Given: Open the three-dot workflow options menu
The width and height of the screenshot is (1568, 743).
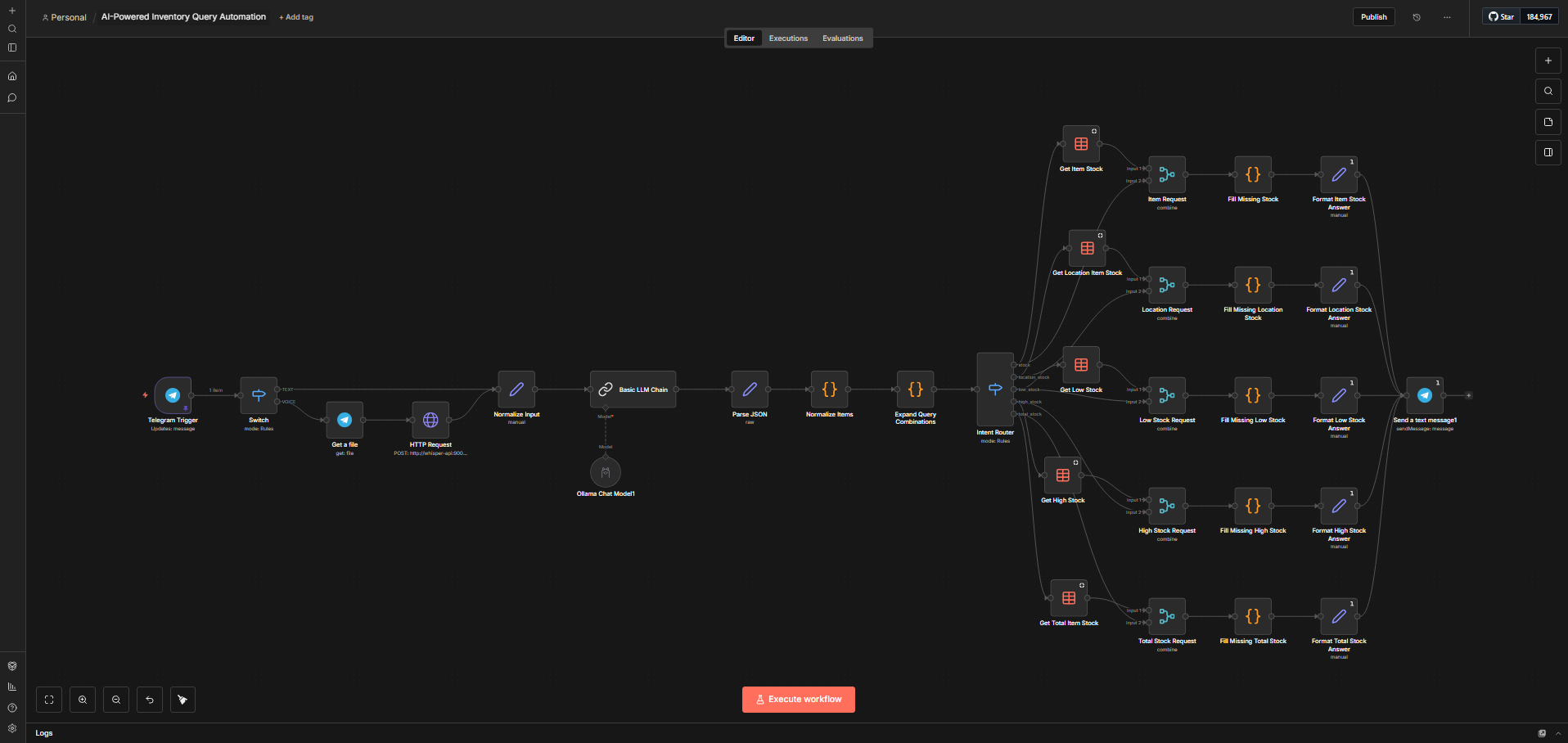Looking at the screenshot, I should pyautogui.click(x=1447, y=17).
